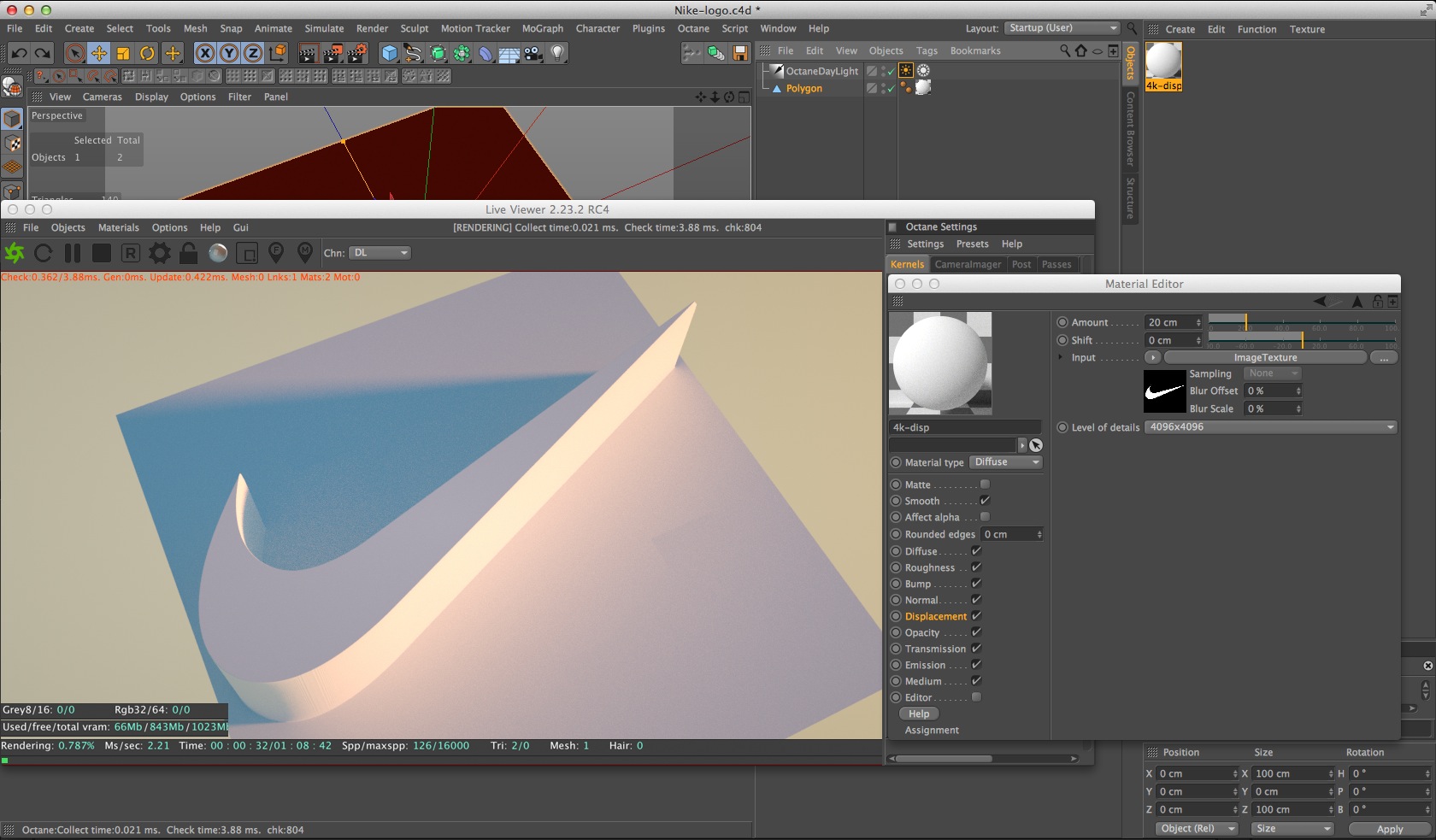Toggle the Z axis lock
This screenshot has width=1436, height=840.
(253, 53)
